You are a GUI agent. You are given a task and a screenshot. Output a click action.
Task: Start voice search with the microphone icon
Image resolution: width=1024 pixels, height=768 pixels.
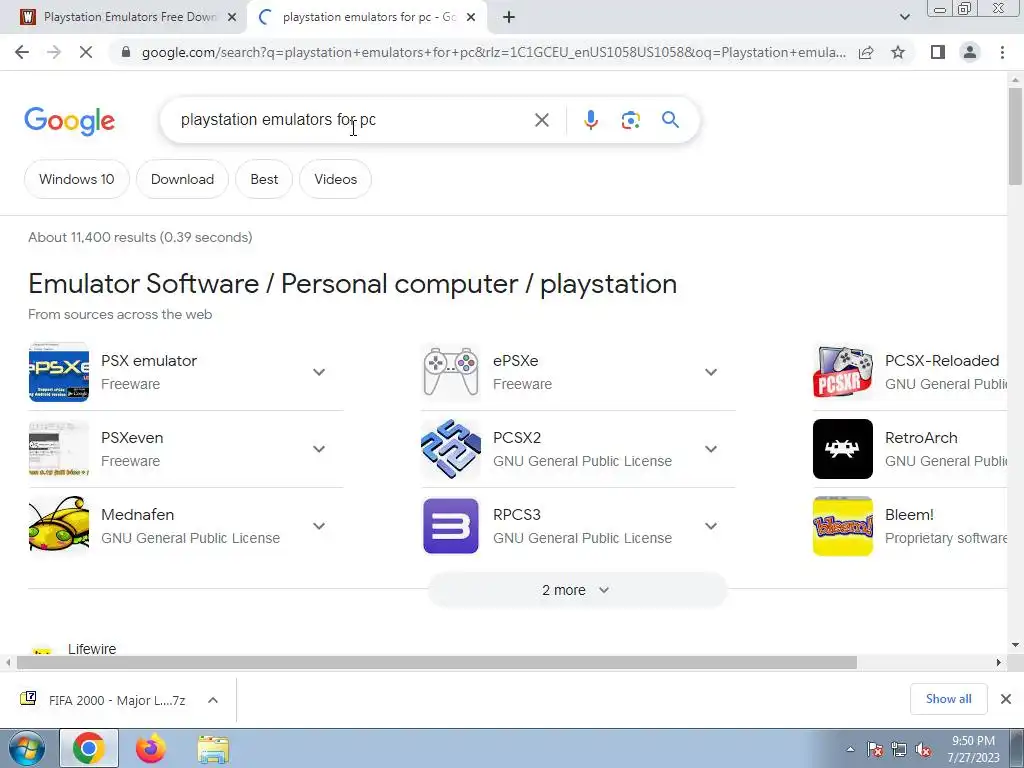(x=590, y=120)
